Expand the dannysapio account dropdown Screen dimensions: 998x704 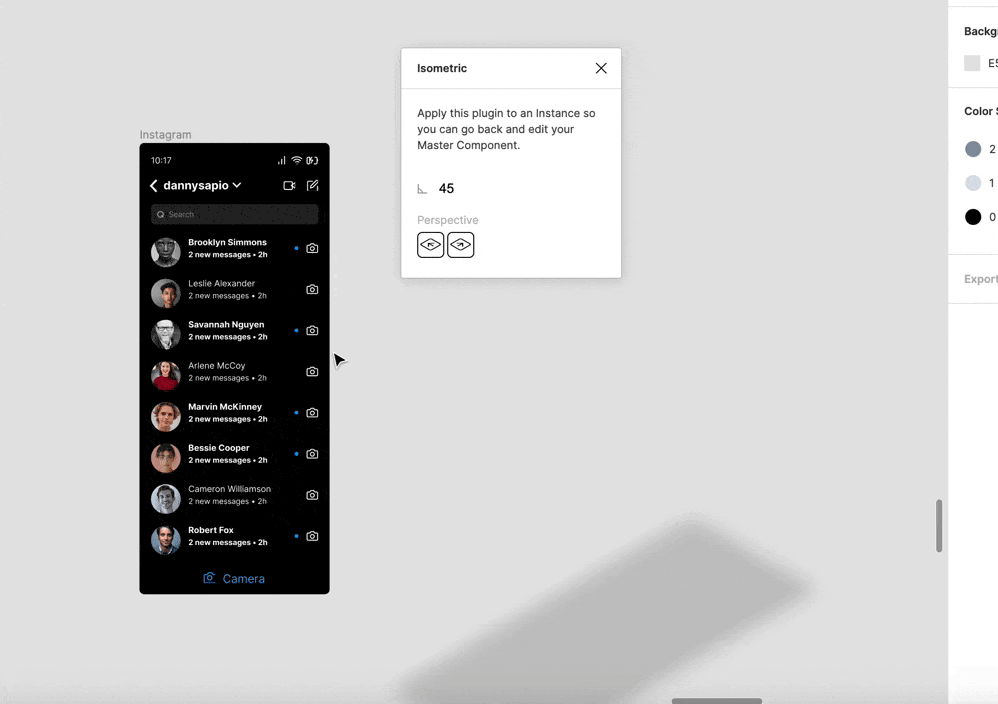237,185
